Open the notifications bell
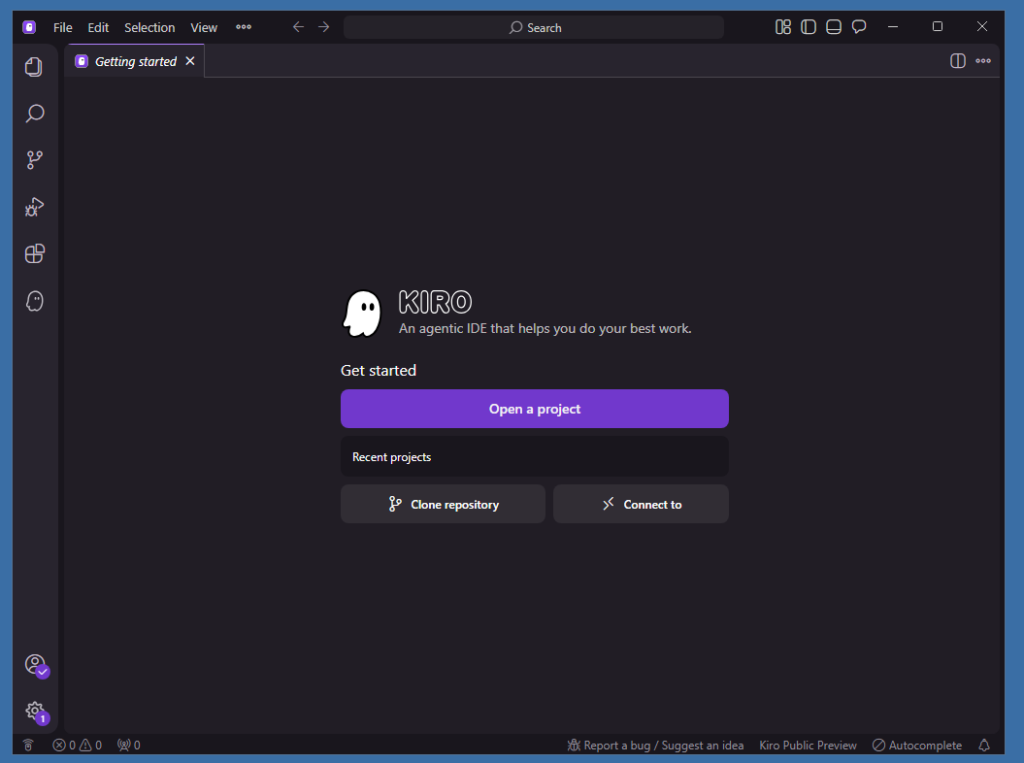The height and width of the screenshot is (763, 1024). (x=984, y=745)
